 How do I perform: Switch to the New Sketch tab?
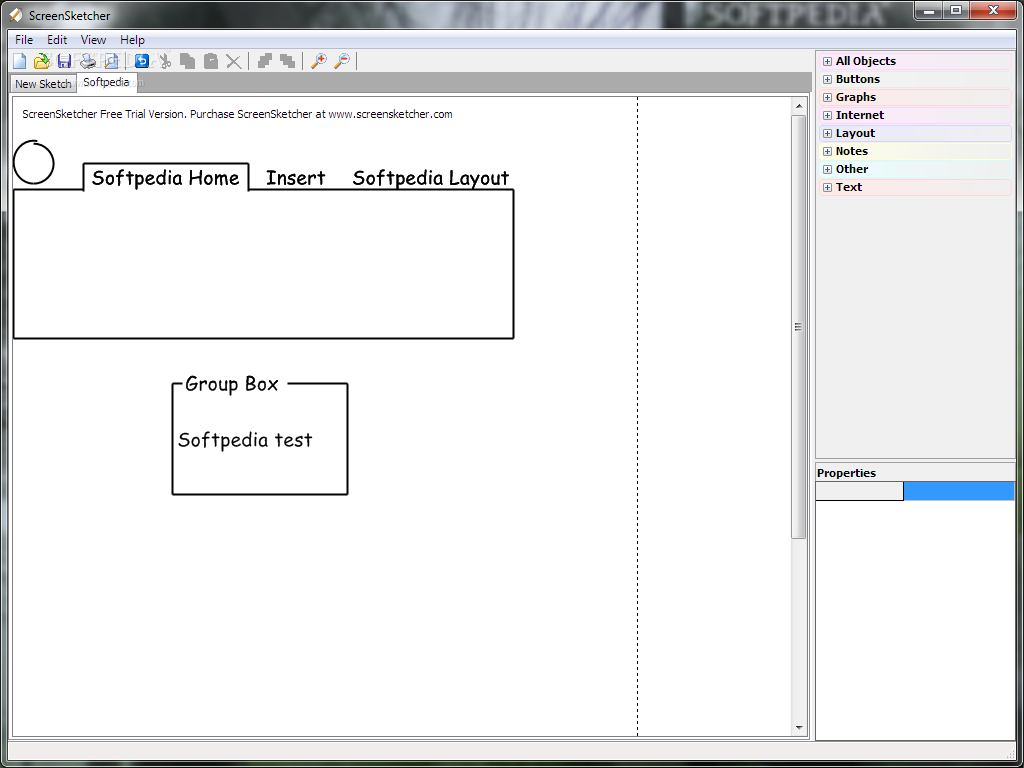(43, 84)
